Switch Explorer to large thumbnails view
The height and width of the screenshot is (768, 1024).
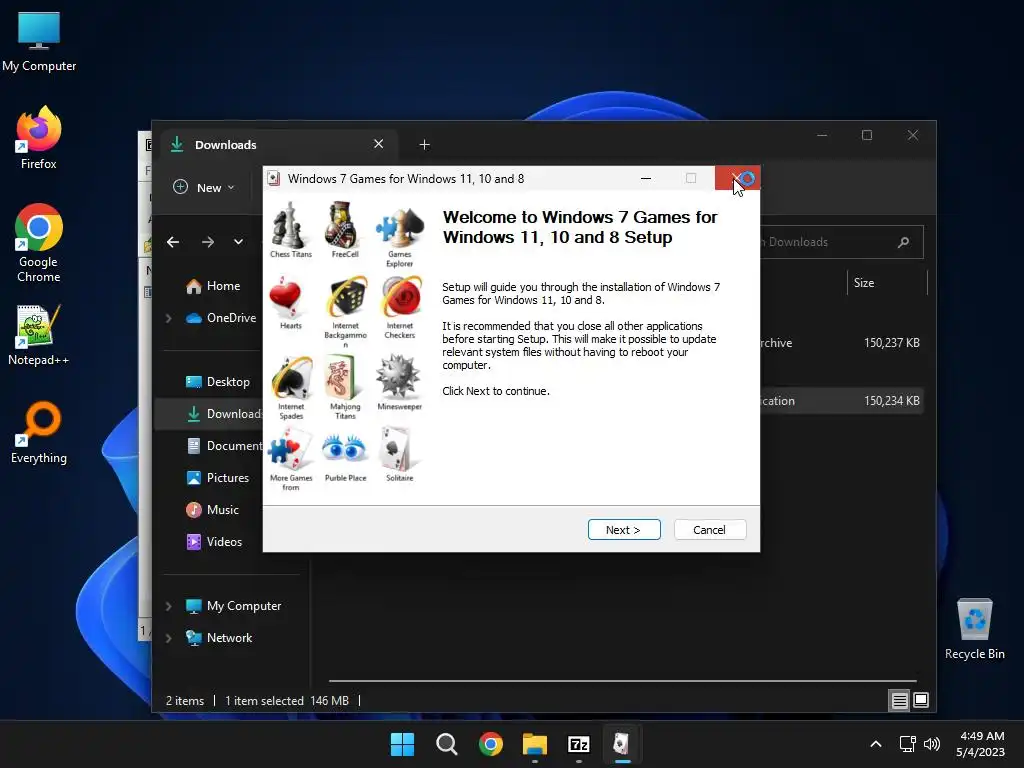click(x=921, y=701)
